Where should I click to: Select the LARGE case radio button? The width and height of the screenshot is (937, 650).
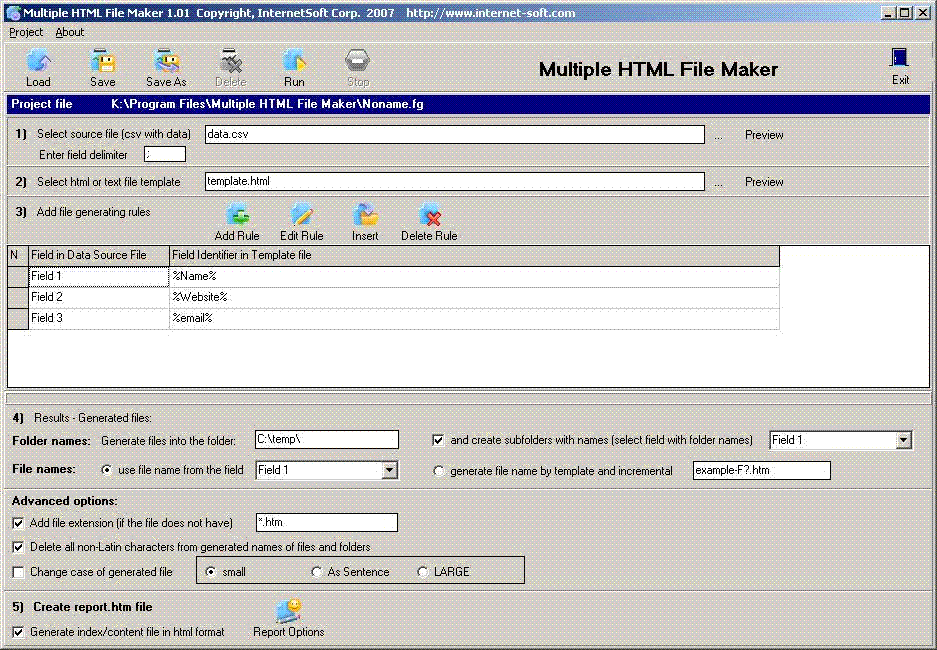pyautogui.click(x=421, y=571)
